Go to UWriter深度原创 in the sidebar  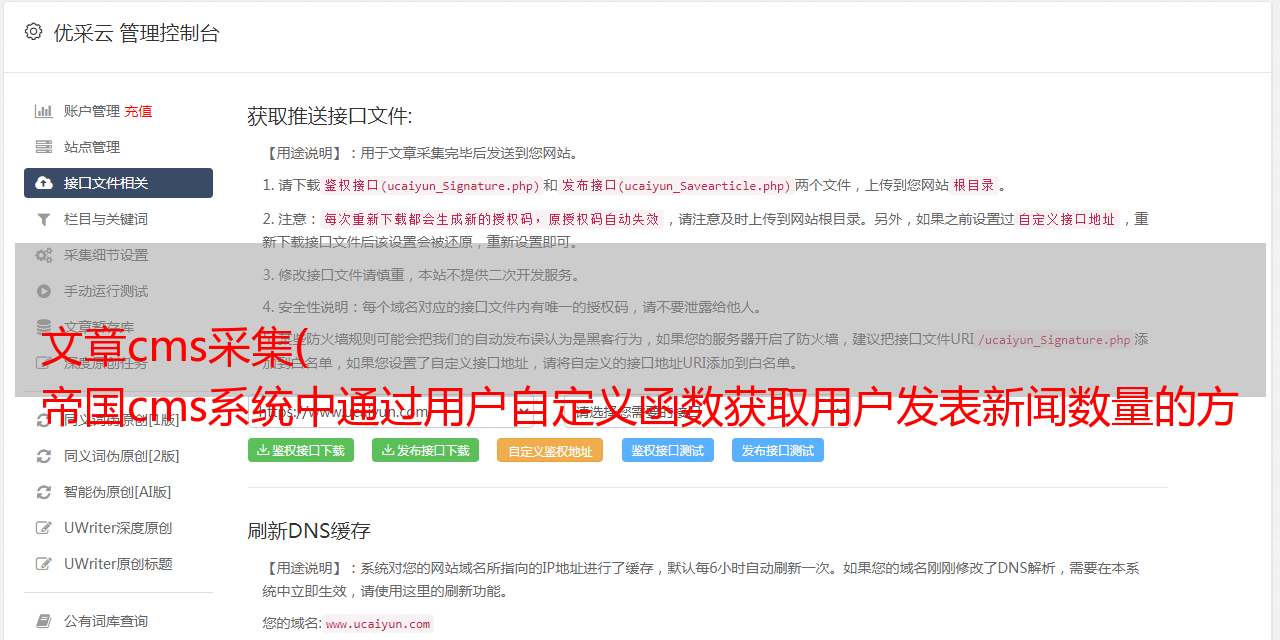pos(118,528)
